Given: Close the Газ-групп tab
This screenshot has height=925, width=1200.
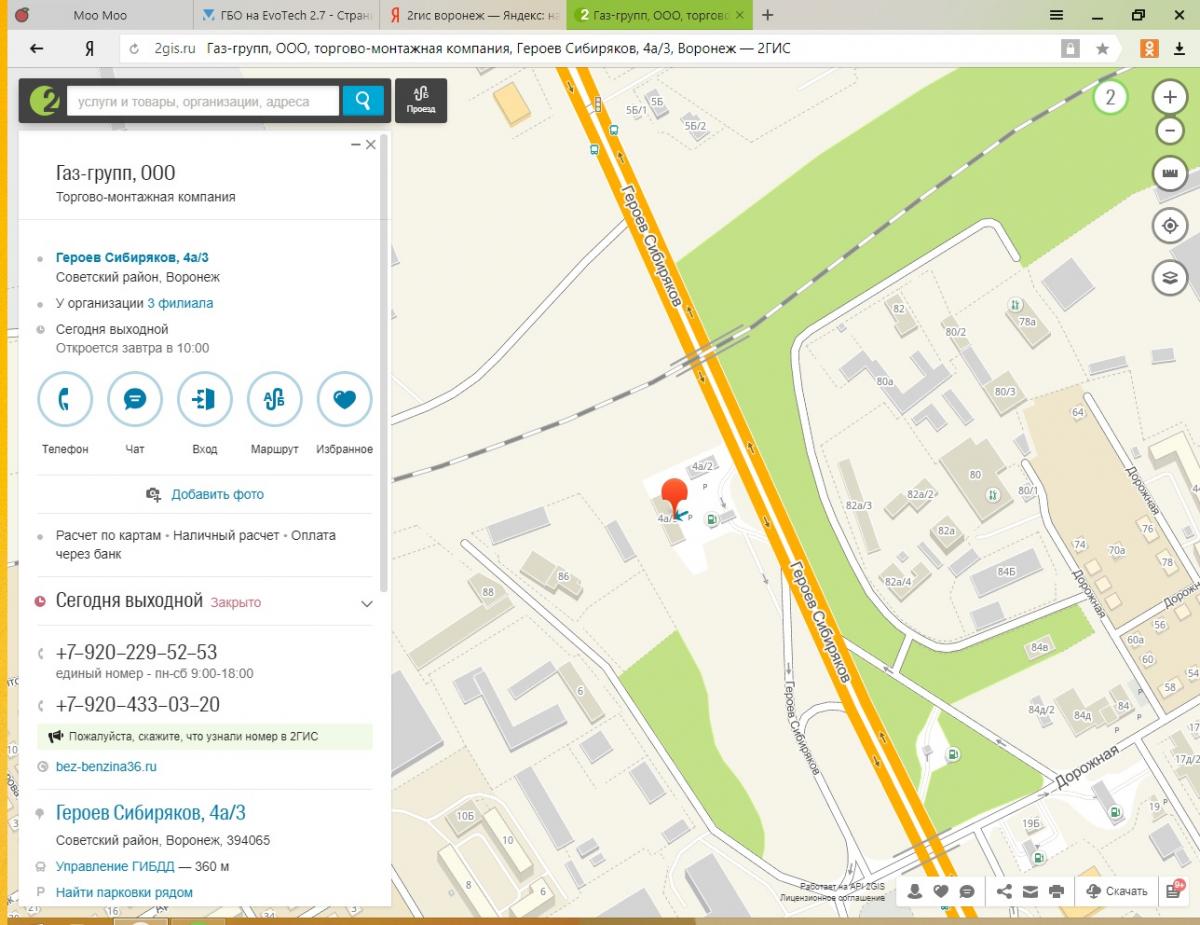Looking at the screenshot, I should 739,15.
